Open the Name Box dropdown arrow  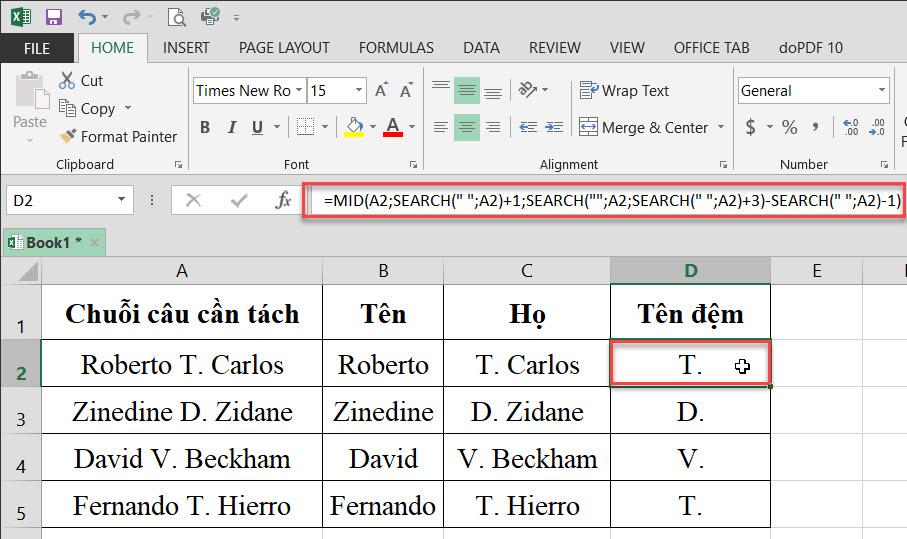(121, 200)
